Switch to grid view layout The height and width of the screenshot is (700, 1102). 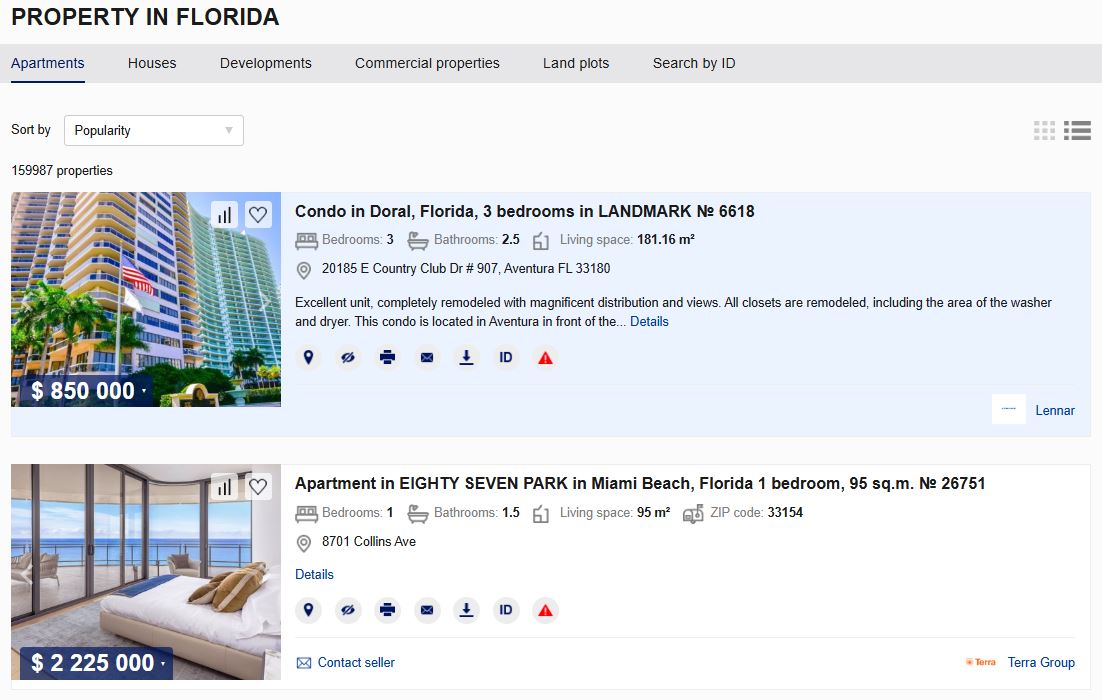pyautogui.click(x=1044, y=131)
